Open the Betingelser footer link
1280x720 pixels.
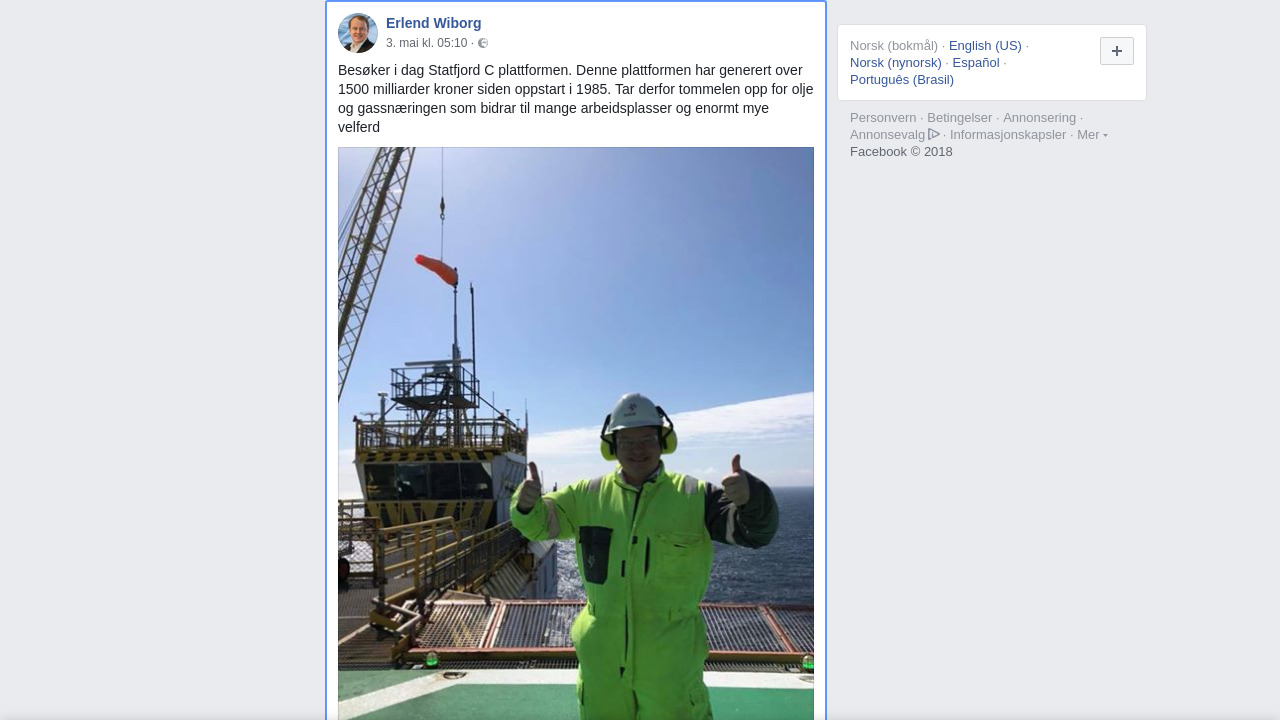tap(960, 118)
